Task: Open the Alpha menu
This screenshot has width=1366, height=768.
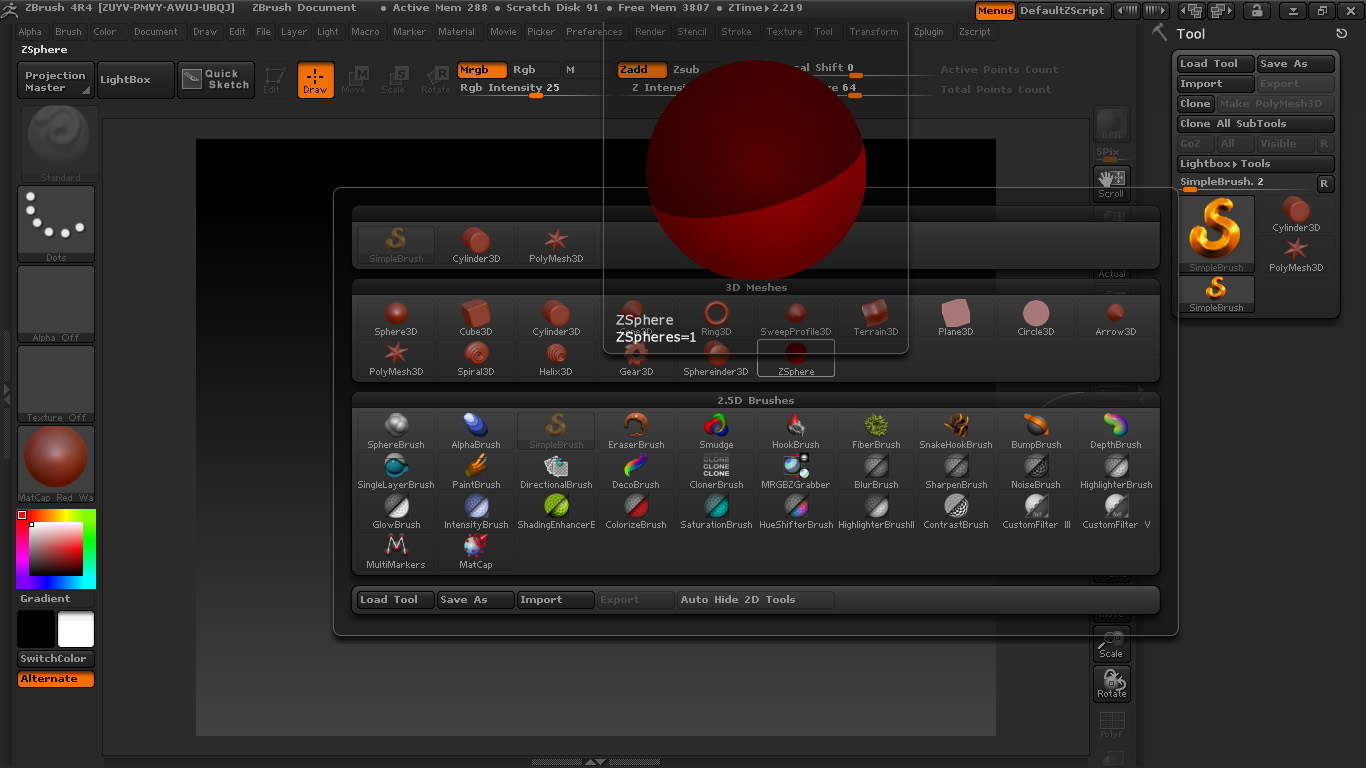Action: tap(30, 32)
